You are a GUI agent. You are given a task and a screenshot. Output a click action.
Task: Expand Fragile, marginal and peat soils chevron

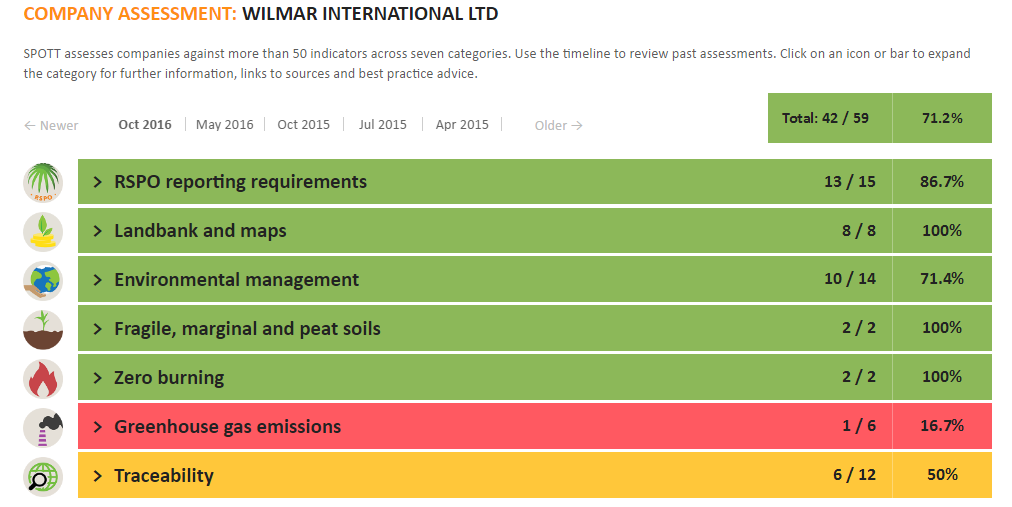click(97, 329)
